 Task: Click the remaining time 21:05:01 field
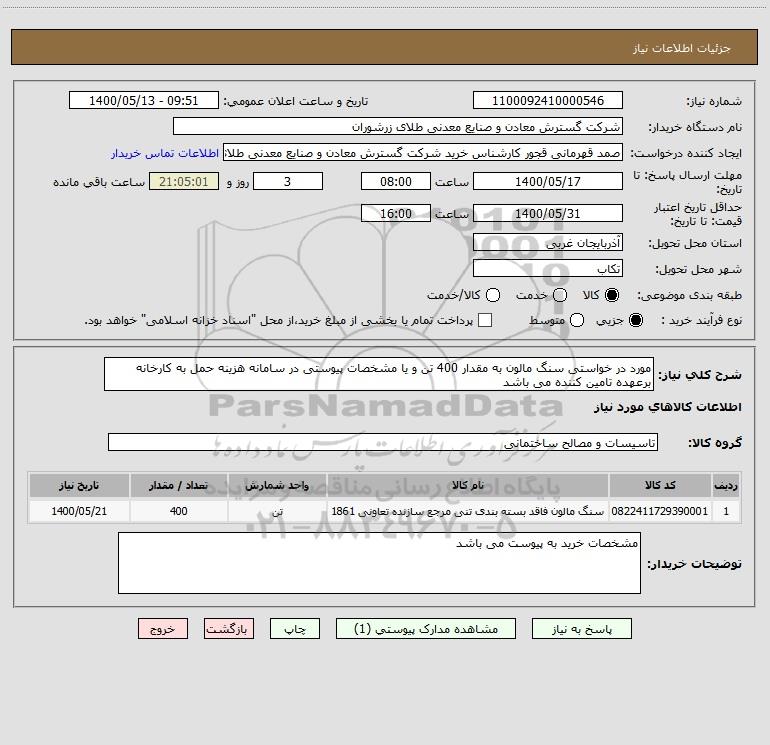(184, 181)
